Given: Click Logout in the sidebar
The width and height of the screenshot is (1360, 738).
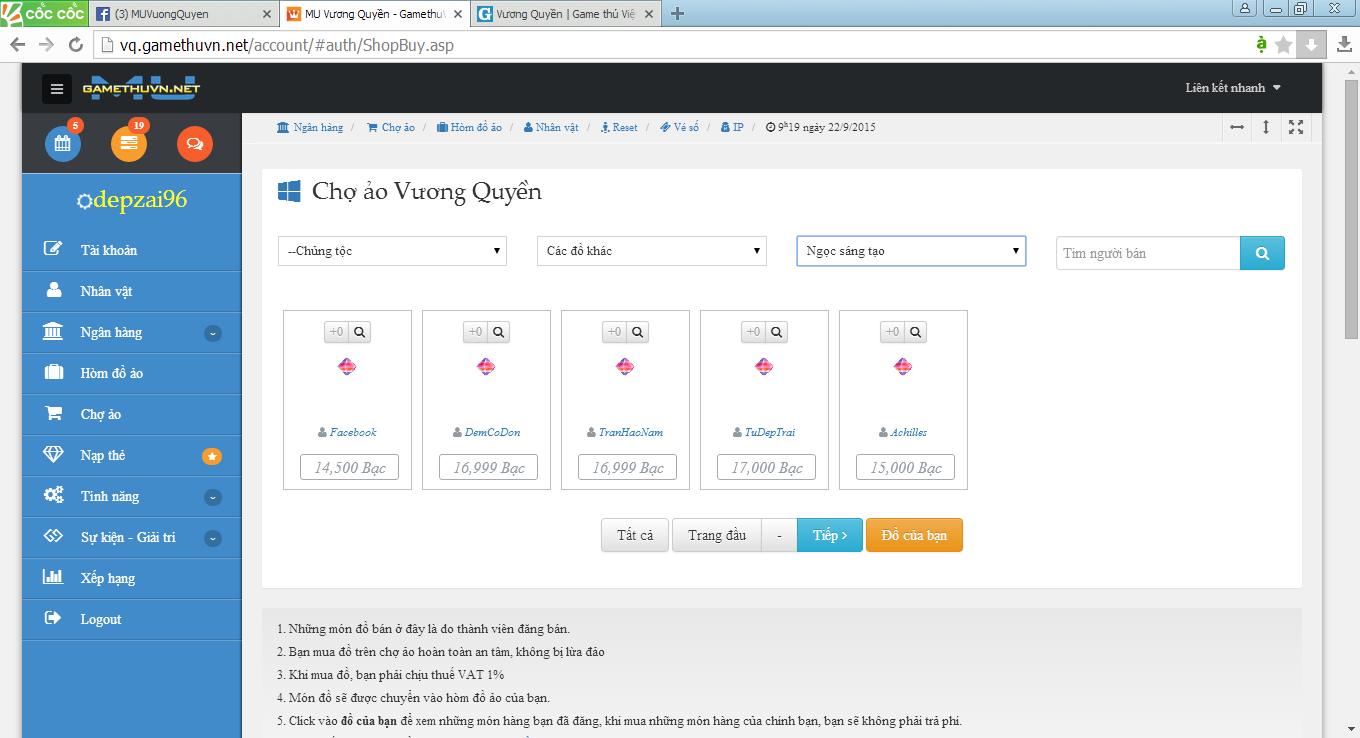Looking at the screenshot, I should click(x=132, y=619).
